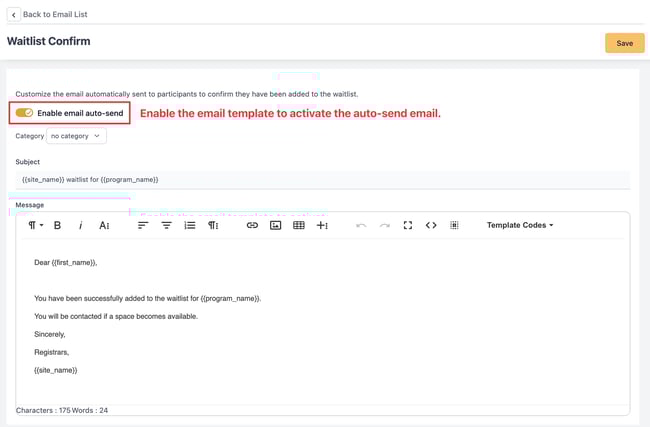Viewport: 650px width, 427px height.
Task: Switch to code view
Action: tap(431, 225)
